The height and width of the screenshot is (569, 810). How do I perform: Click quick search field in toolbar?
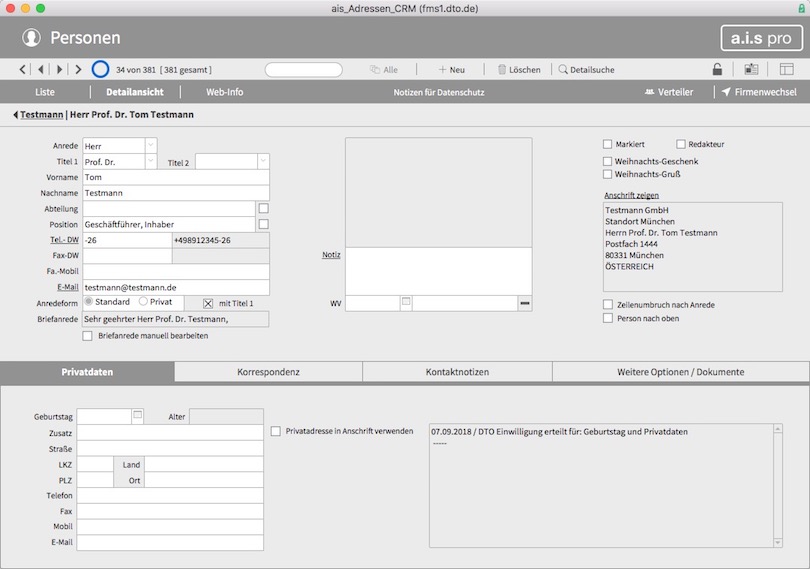[x=304, y=70]
